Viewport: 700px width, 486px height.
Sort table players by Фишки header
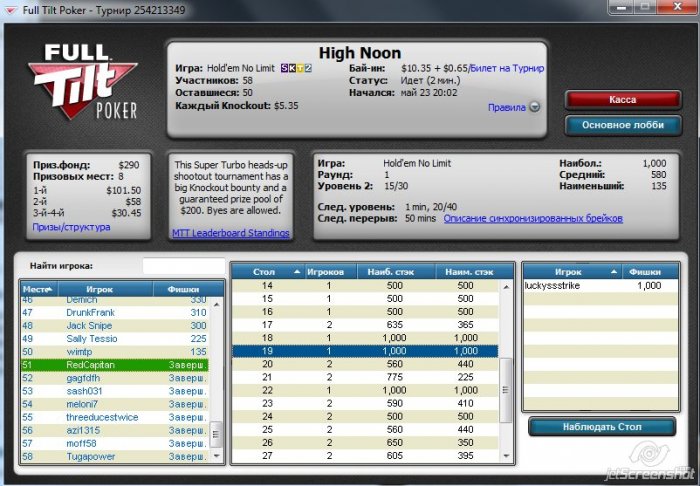coord(650,272)
